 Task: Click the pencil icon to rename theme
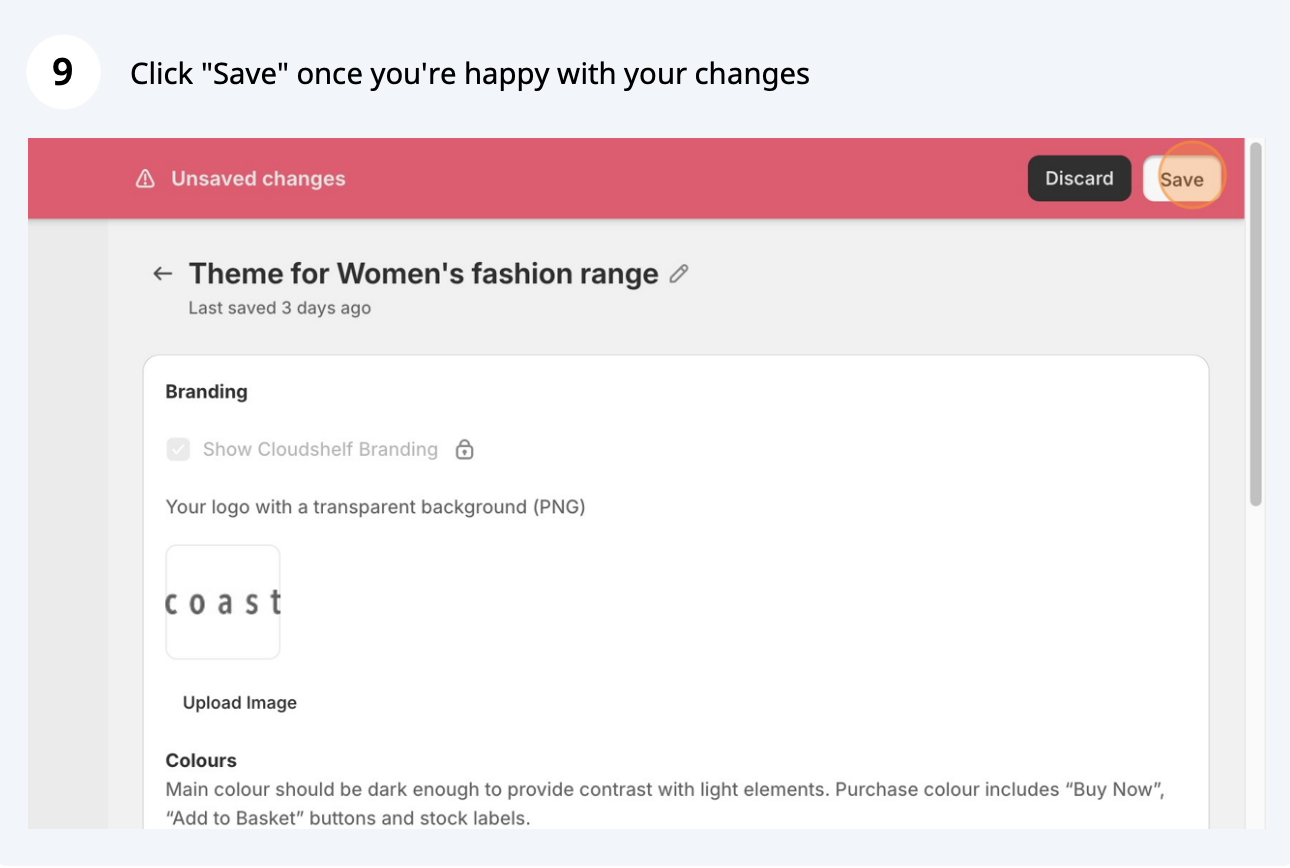tap(679, 274)
